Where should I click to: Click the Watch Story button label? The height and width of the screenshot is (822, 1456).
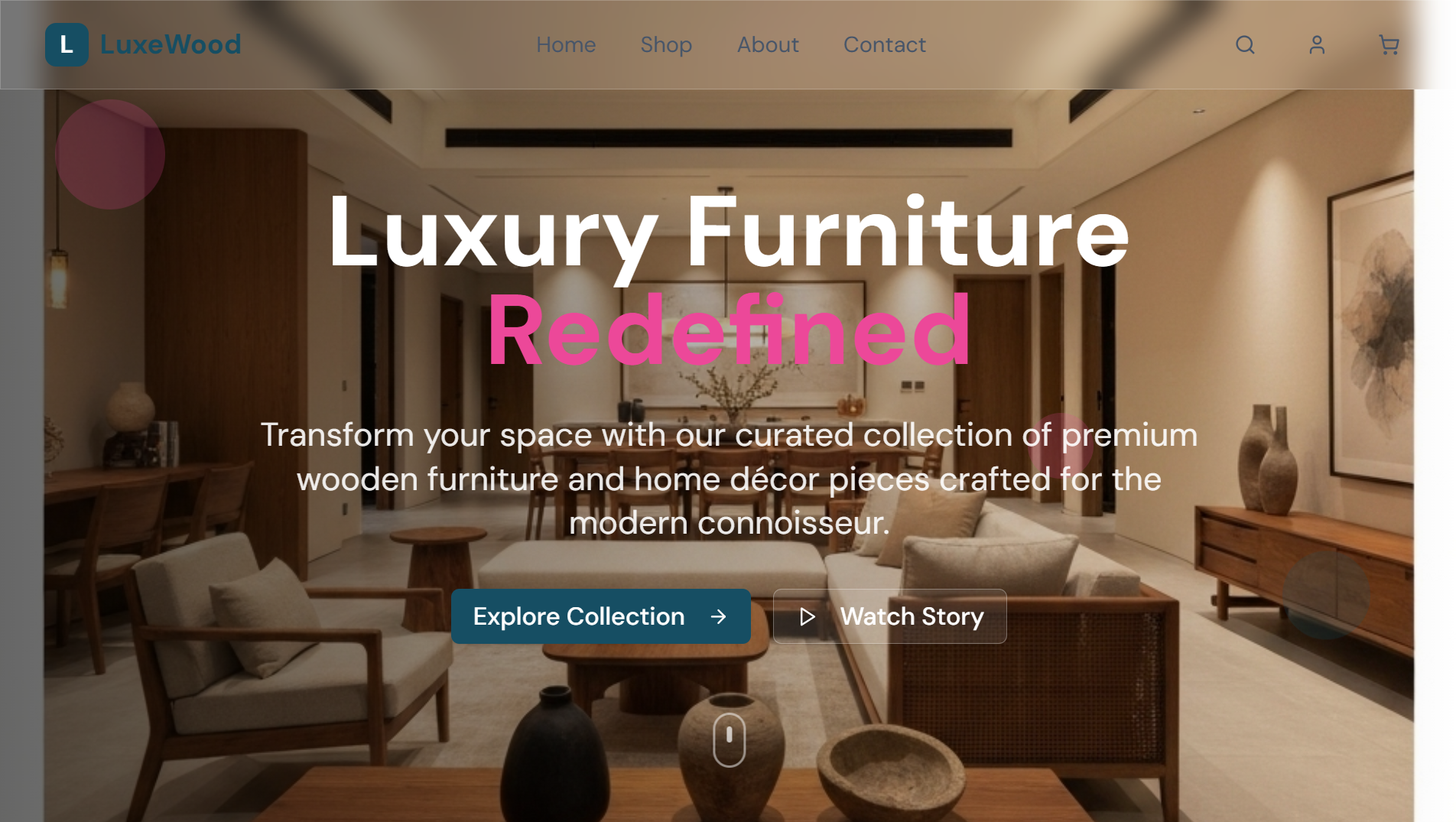click(912, 617)
